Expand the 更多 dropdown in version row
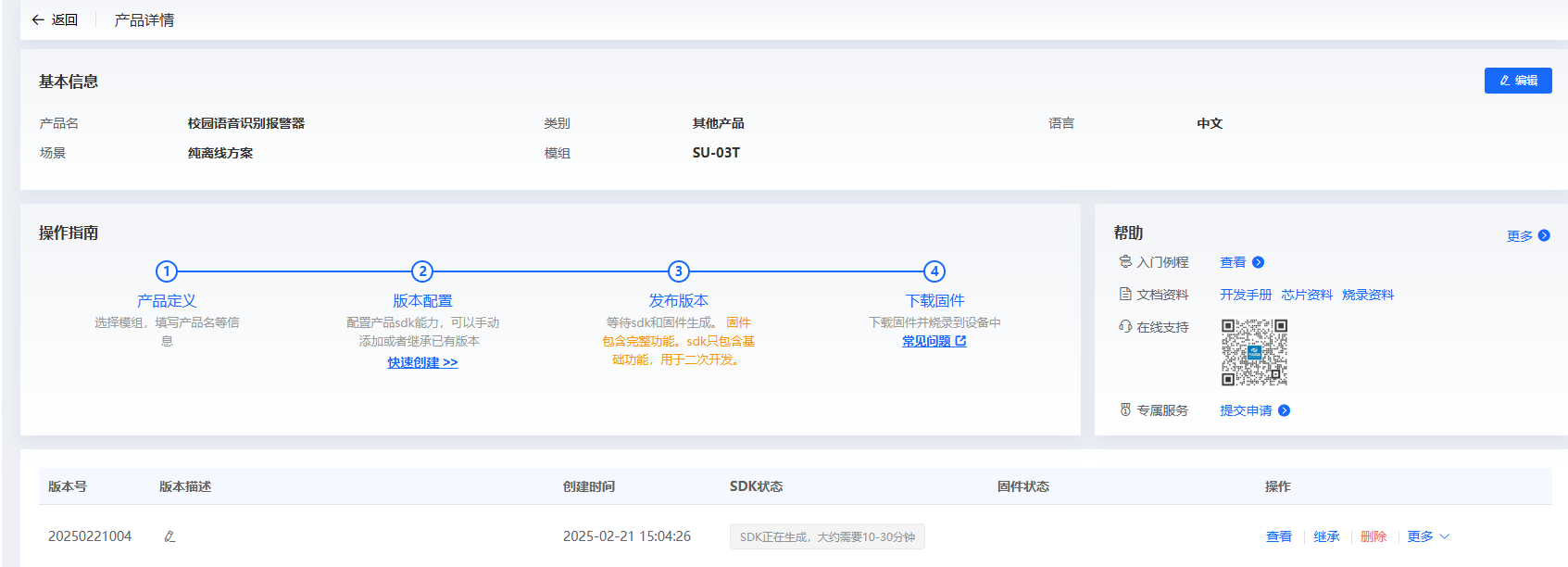Viewport: 1568px width, 567px height. [x=1427, y=536]
